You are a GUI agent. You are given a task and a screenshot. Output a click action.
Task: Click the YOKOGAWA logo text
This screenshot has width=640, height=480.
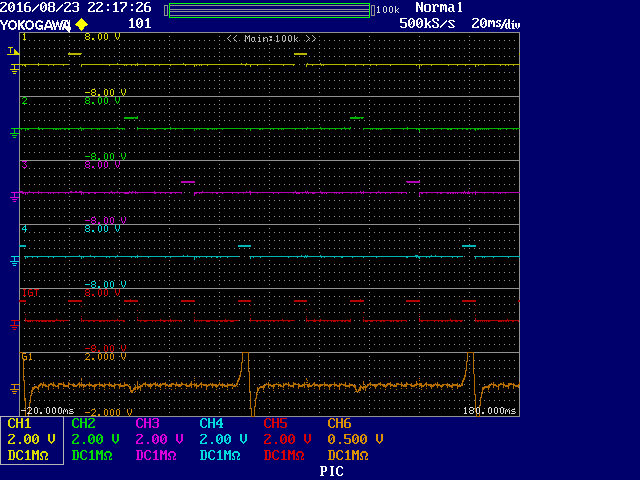pos(36,25)
